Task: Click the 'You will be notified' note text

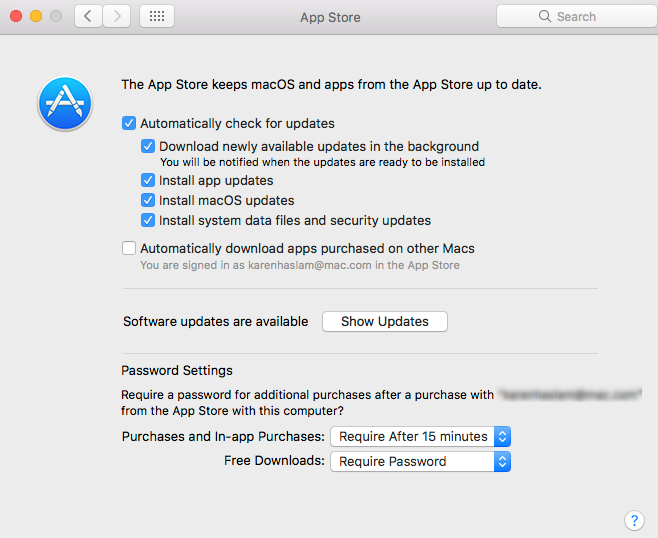Action: tap(322, 162)
